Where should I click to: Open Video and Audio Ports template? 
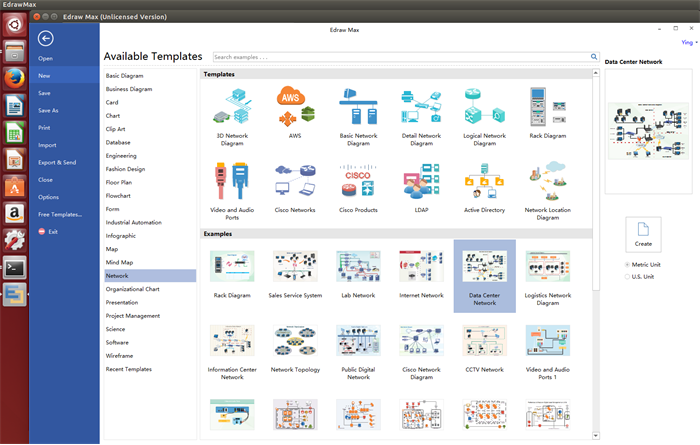pos(232,191)
